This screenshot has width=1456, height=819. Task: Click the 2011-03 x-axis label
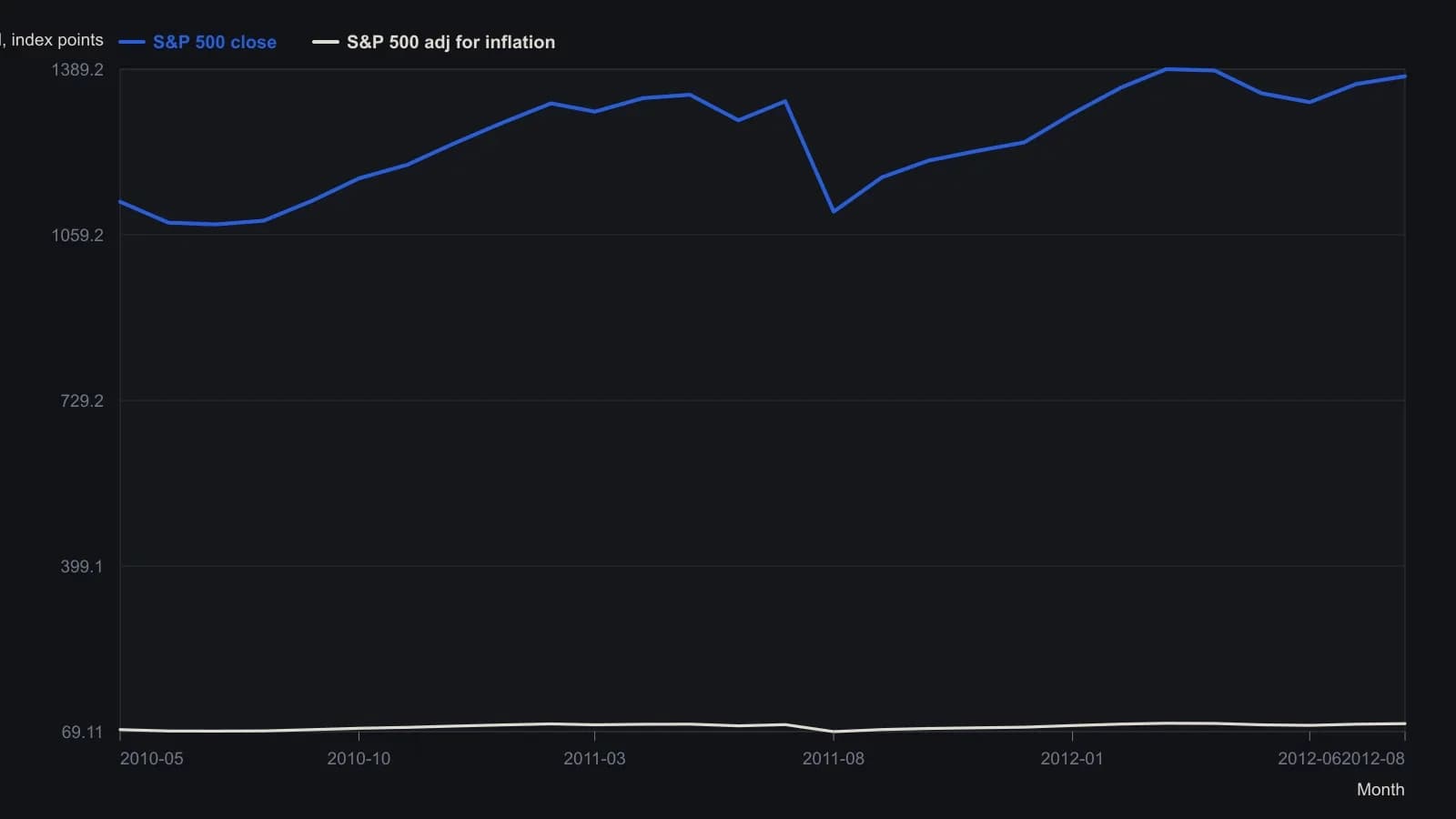(x=594, y=759)
